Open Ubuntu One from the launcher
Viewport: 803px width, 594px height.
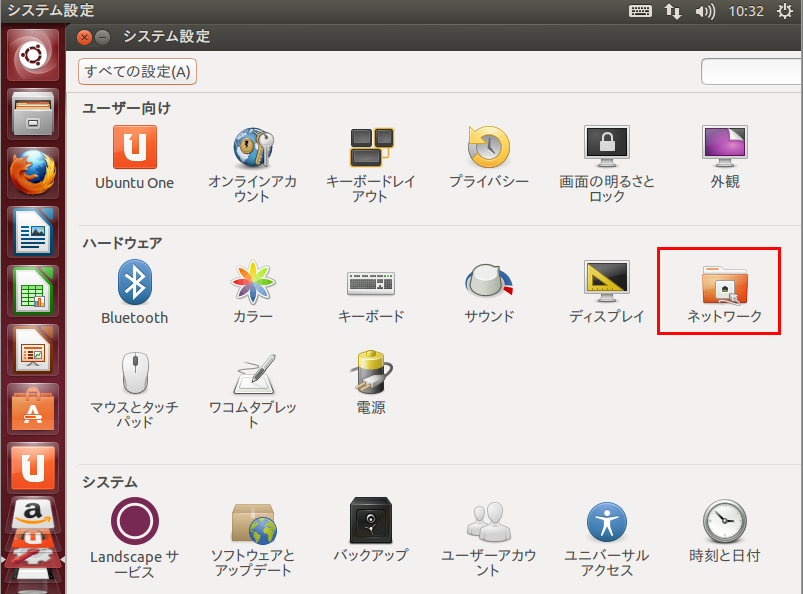(33, 468)
